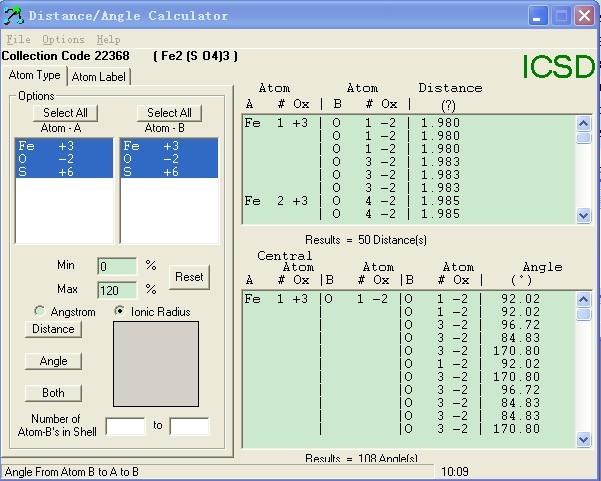601x481 pixels.
Task: Select Fe +3 in Atom - A list
Action: click(64, 146)
